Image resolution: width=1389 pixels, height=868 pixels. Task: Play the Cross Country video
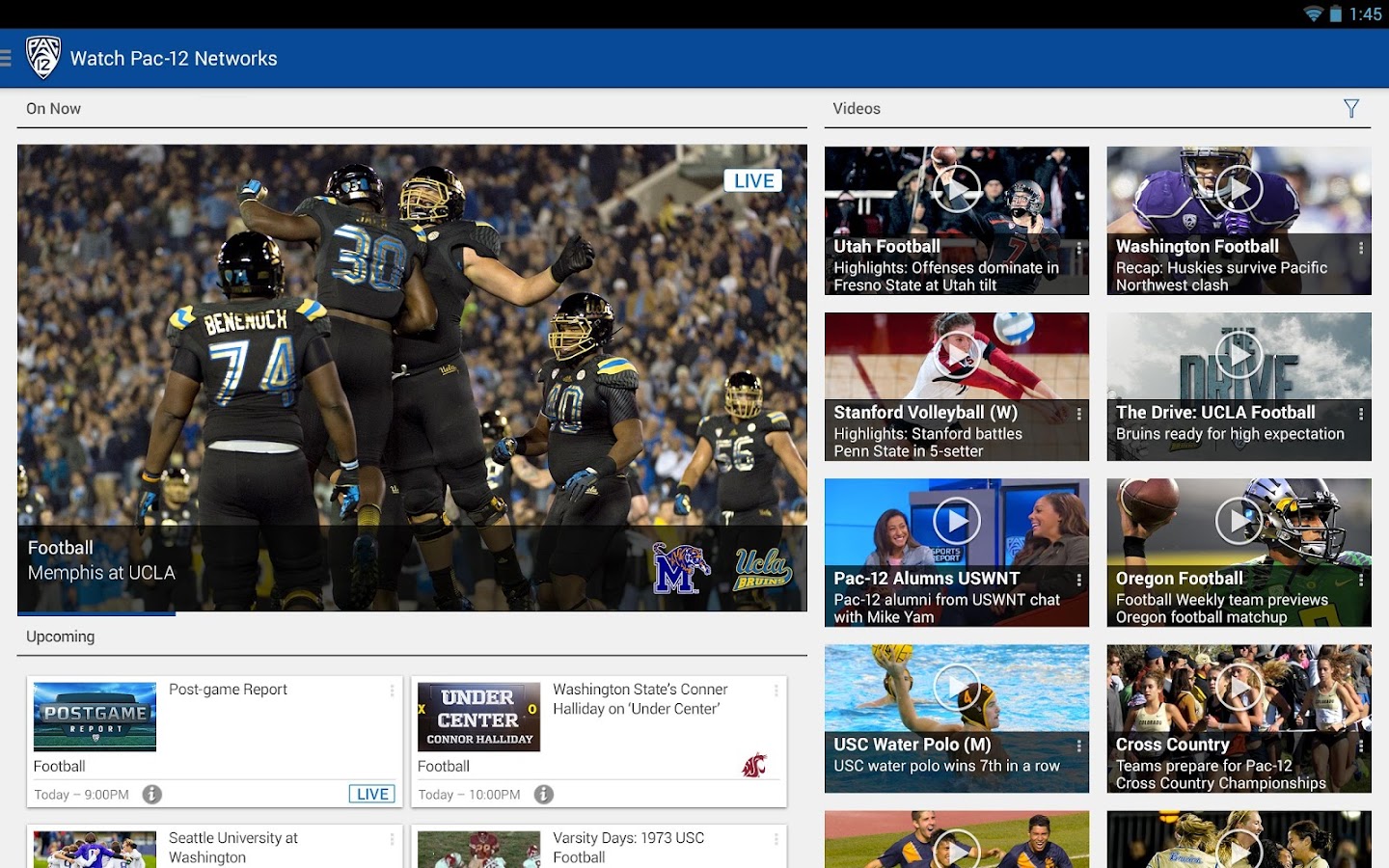[1239, 688]
